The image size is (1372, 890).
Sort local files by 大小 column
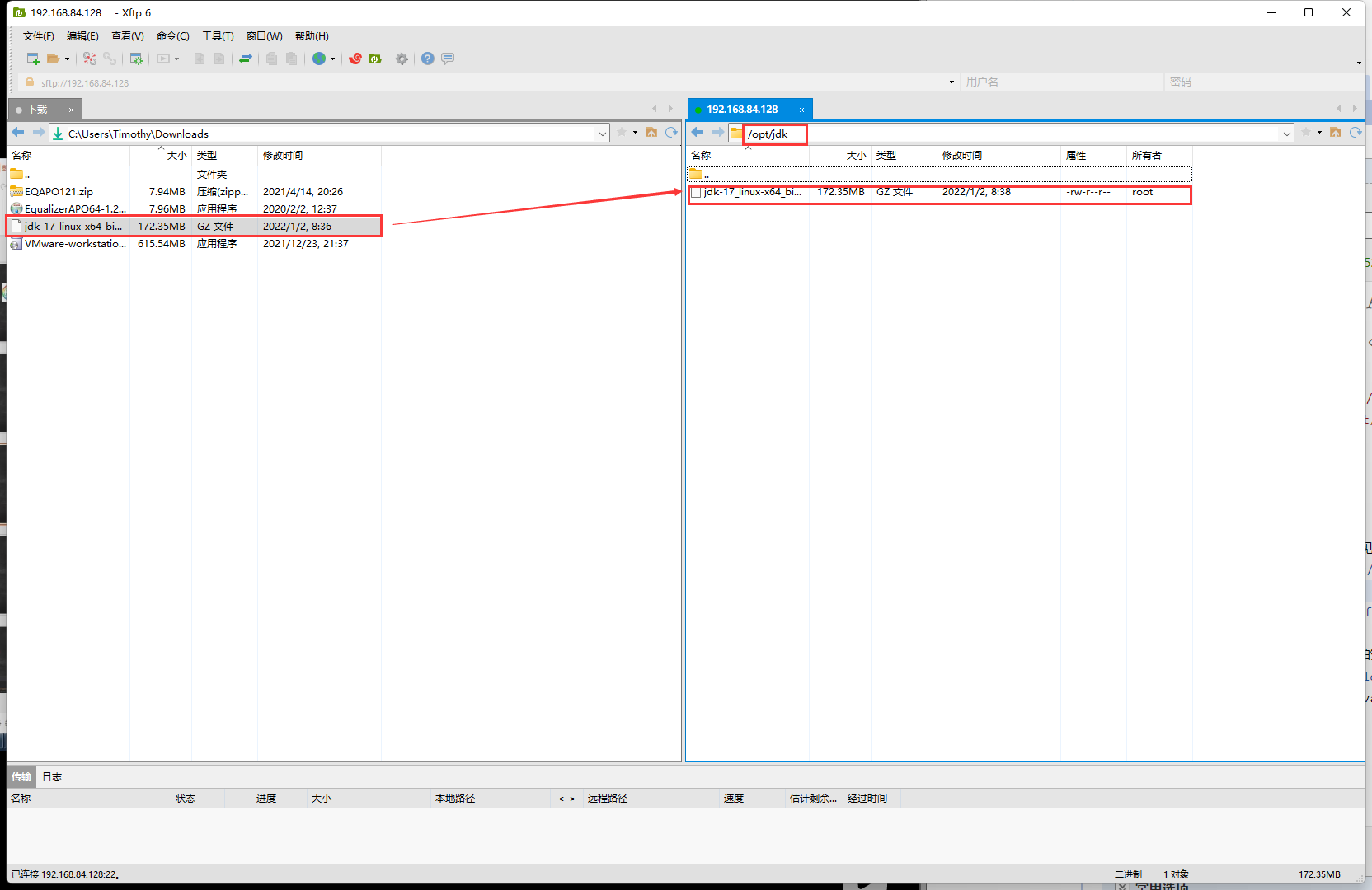(161, 156)
